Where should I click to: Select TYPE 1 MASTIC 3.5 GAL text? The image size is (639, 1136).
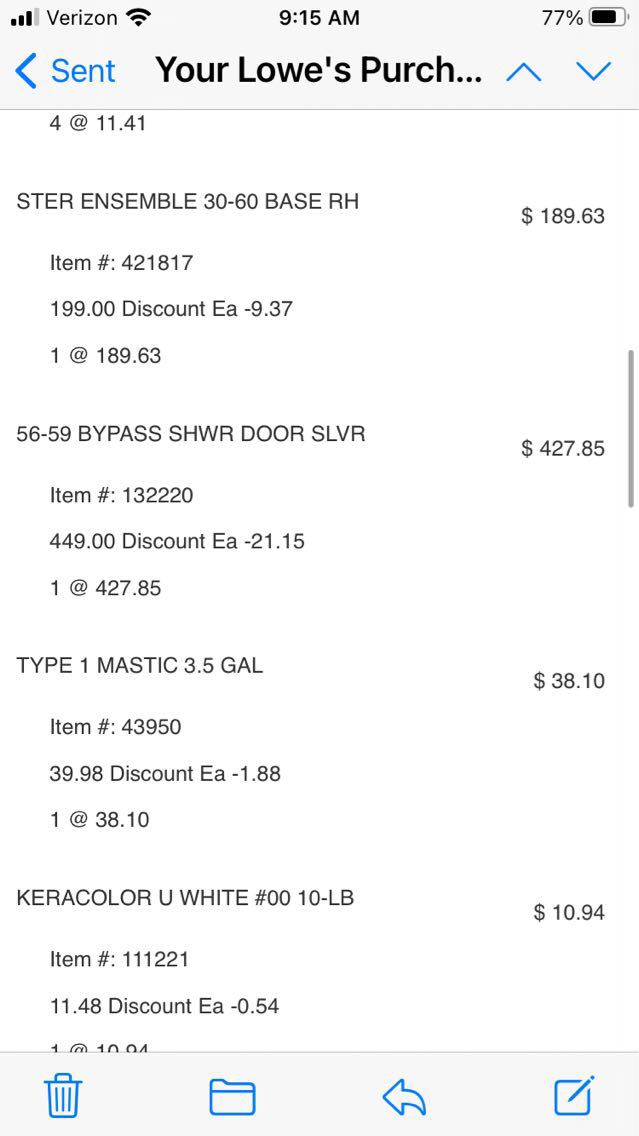[x=140, y=665]
